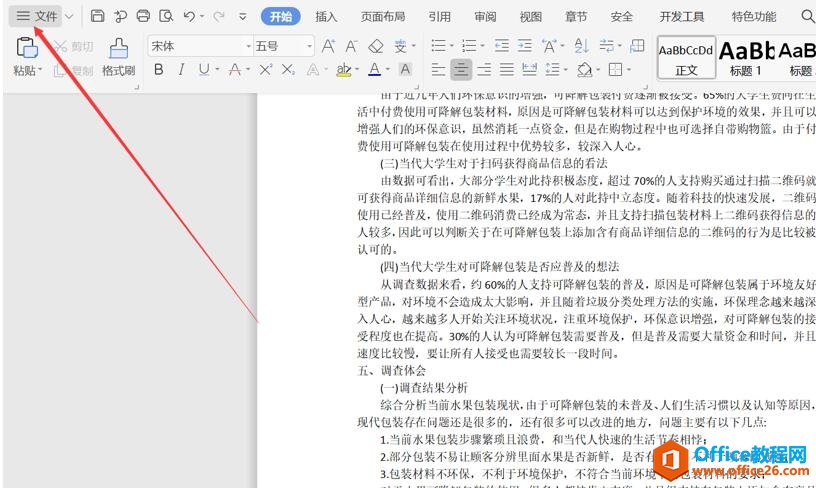Click the Redo arrow icon
Viewport: 816px width, 488px height.
pyautogui.click(x=219, y=16)
